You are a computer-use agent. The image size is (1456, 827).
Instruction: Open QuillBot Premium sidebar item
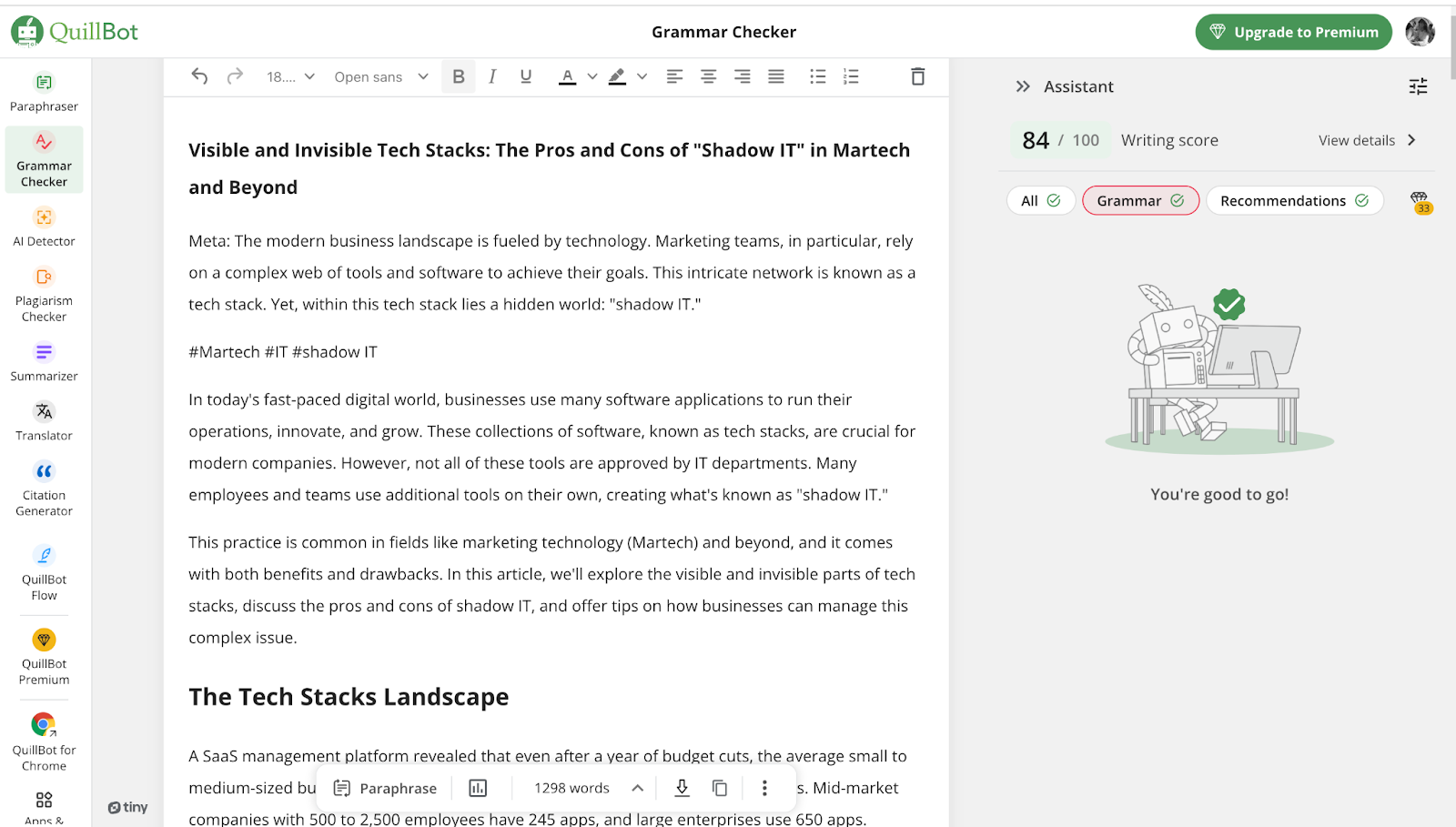pyautogui.click(x=44, y=657)
